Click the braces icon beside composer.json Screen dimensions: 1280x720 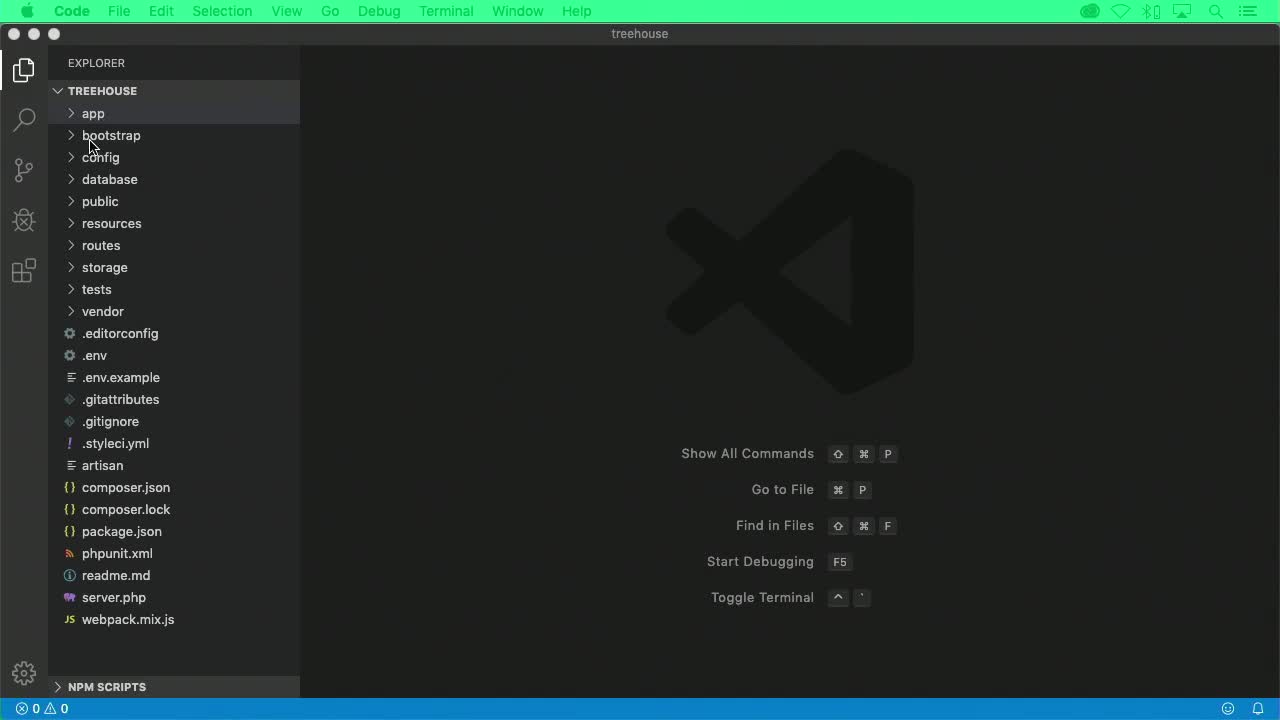(x=70, y=487)
